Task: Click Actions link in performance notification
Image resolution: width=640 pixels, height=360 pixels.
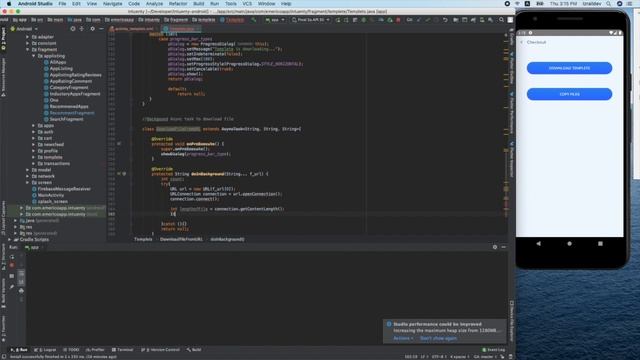Action: click(403, 338)
